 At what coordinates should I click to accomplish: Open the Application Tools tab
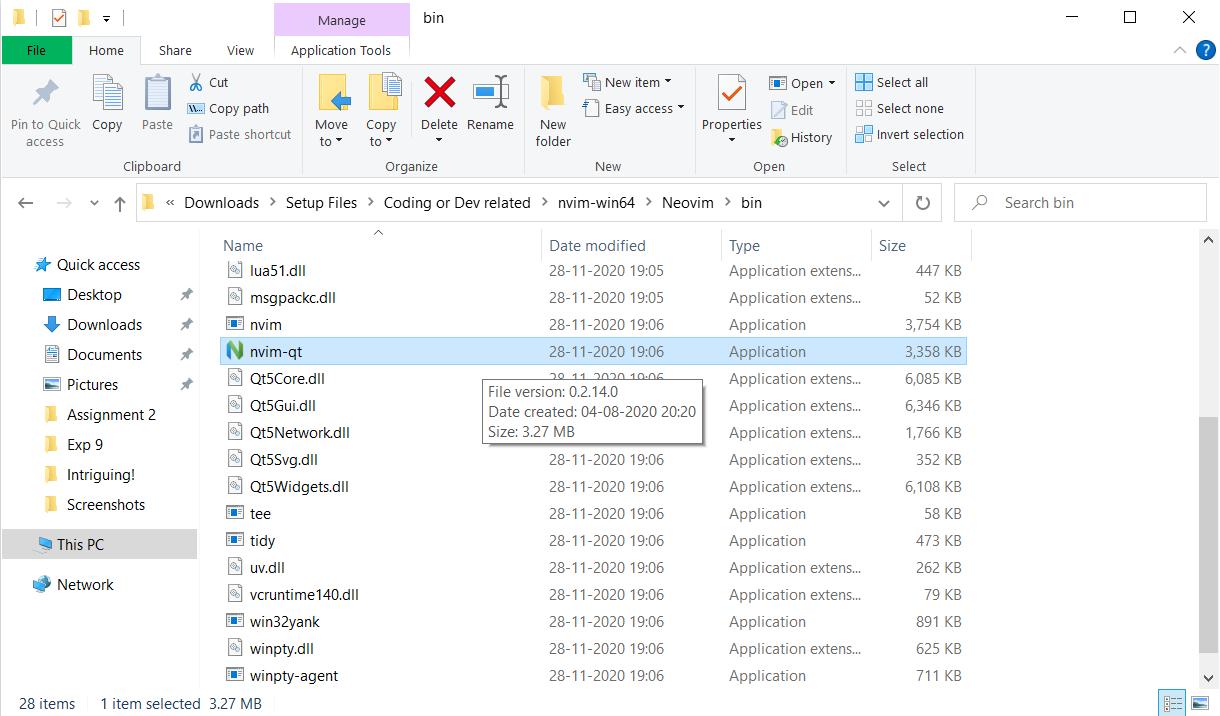click(341, 50)
